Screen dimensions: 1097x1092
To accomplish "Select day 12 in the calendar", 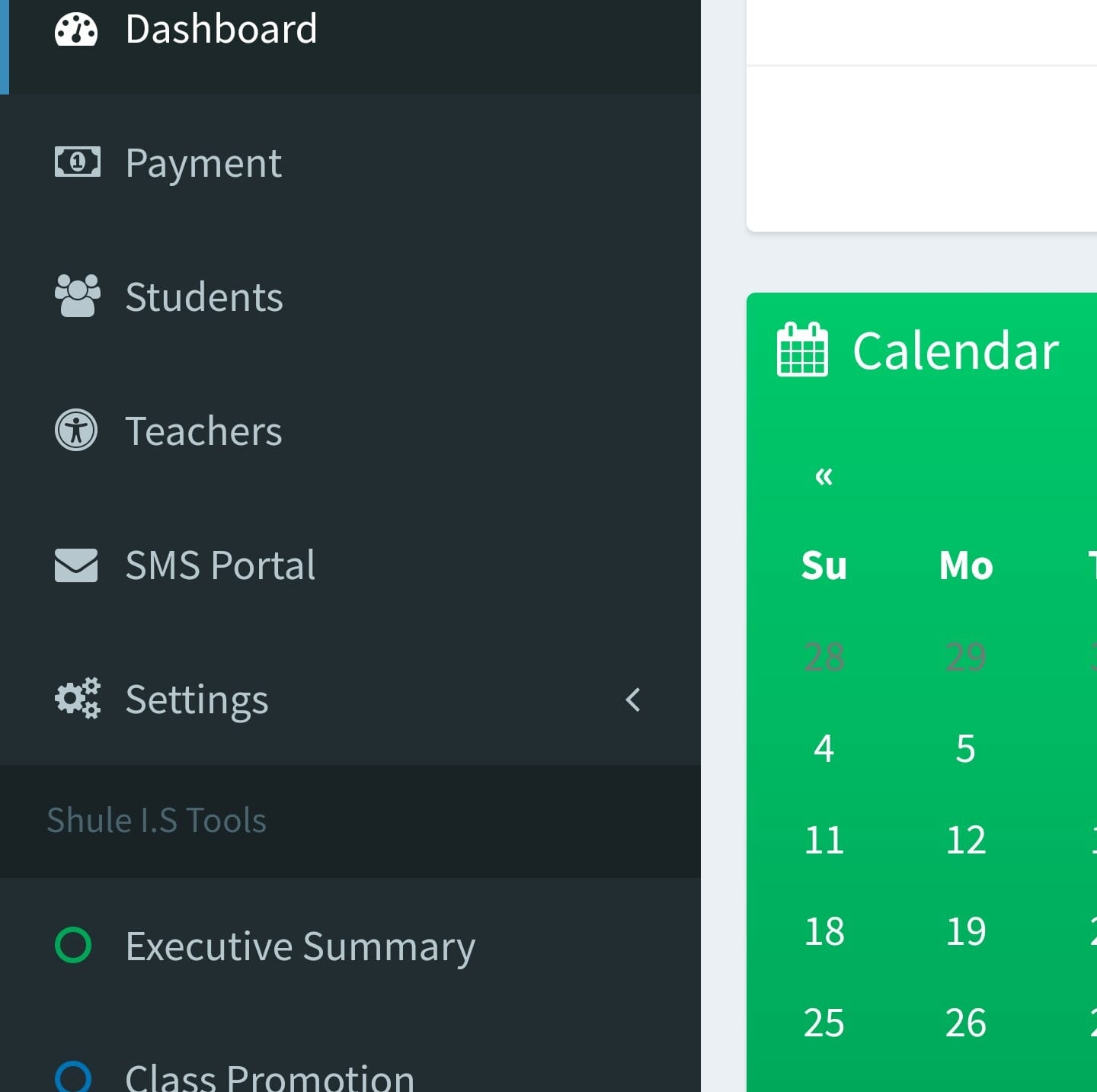I will coord(966,840).
